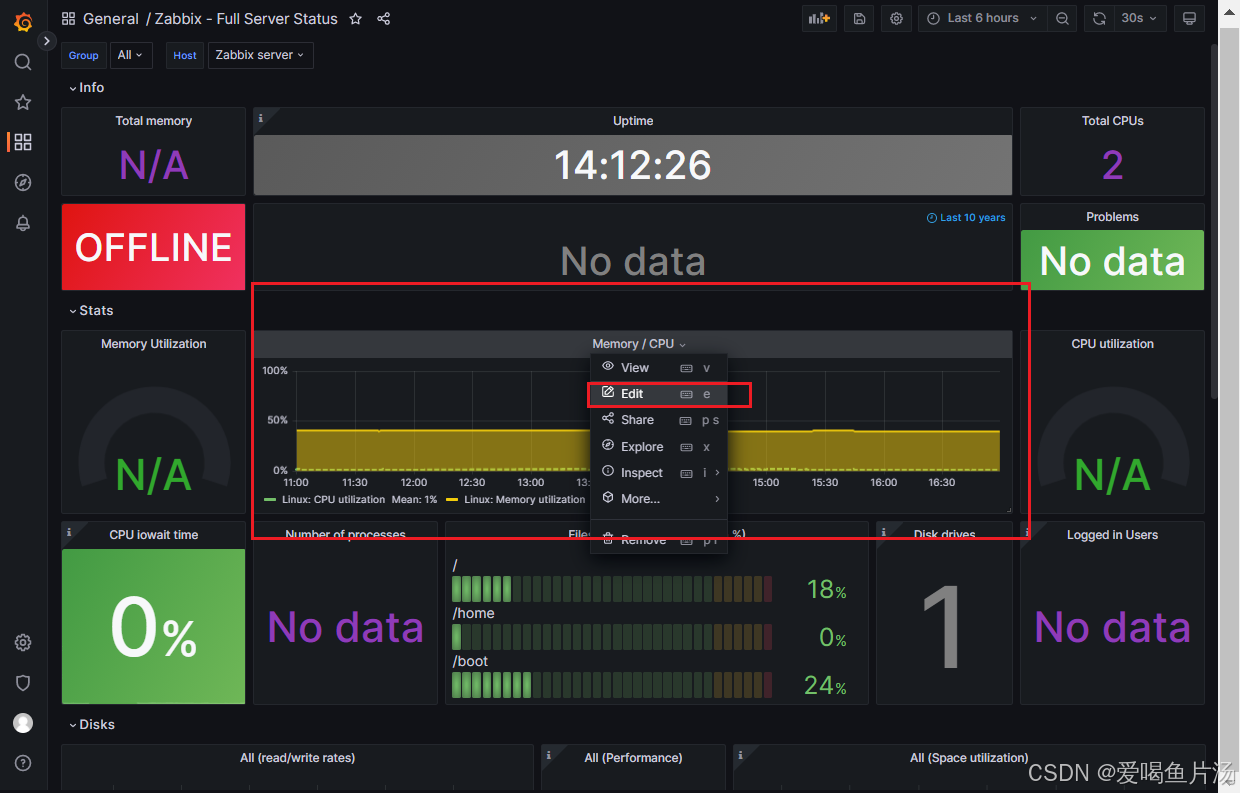The width and height of the screenshot is (1240, 793).
Task: Choose Edit in the panel menu
Action: tap(659, 394)
